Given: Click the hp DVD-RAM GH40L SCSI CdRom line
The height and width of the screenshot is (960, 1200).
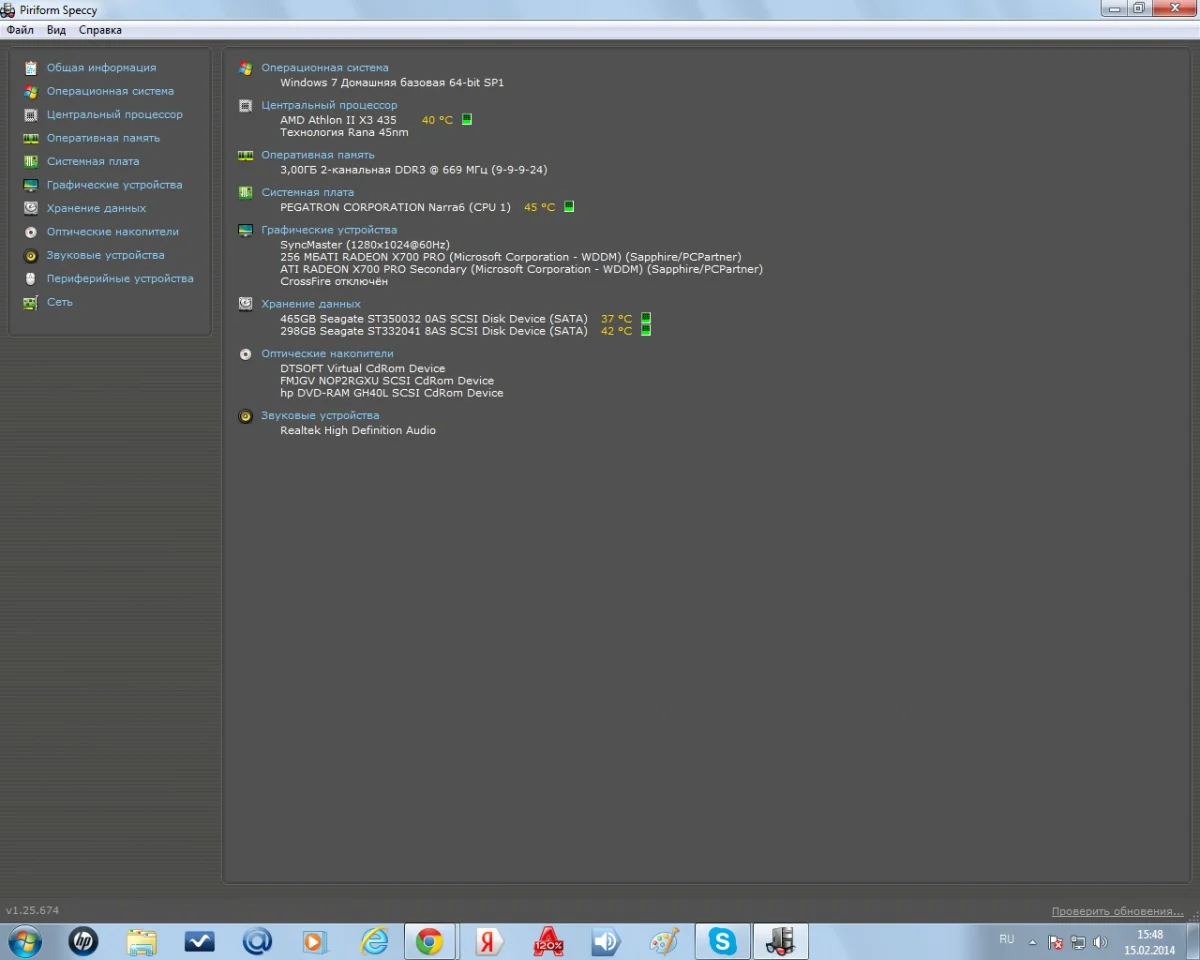Looking at the screenshot, I should [392, 393].
